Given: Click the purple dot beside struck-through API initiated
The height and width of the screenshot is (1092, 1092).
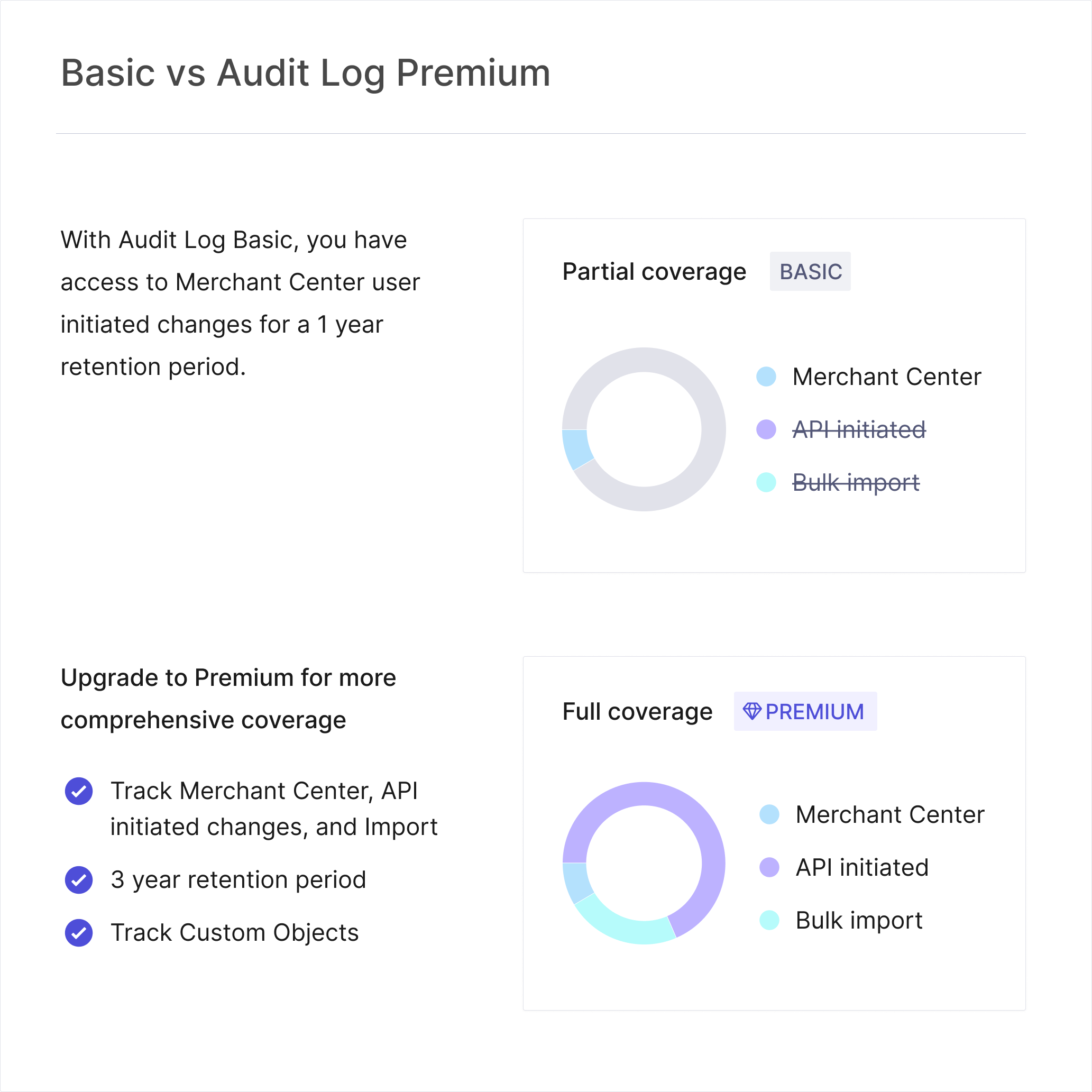Looking at the screenshot, I should coord(766,429).
